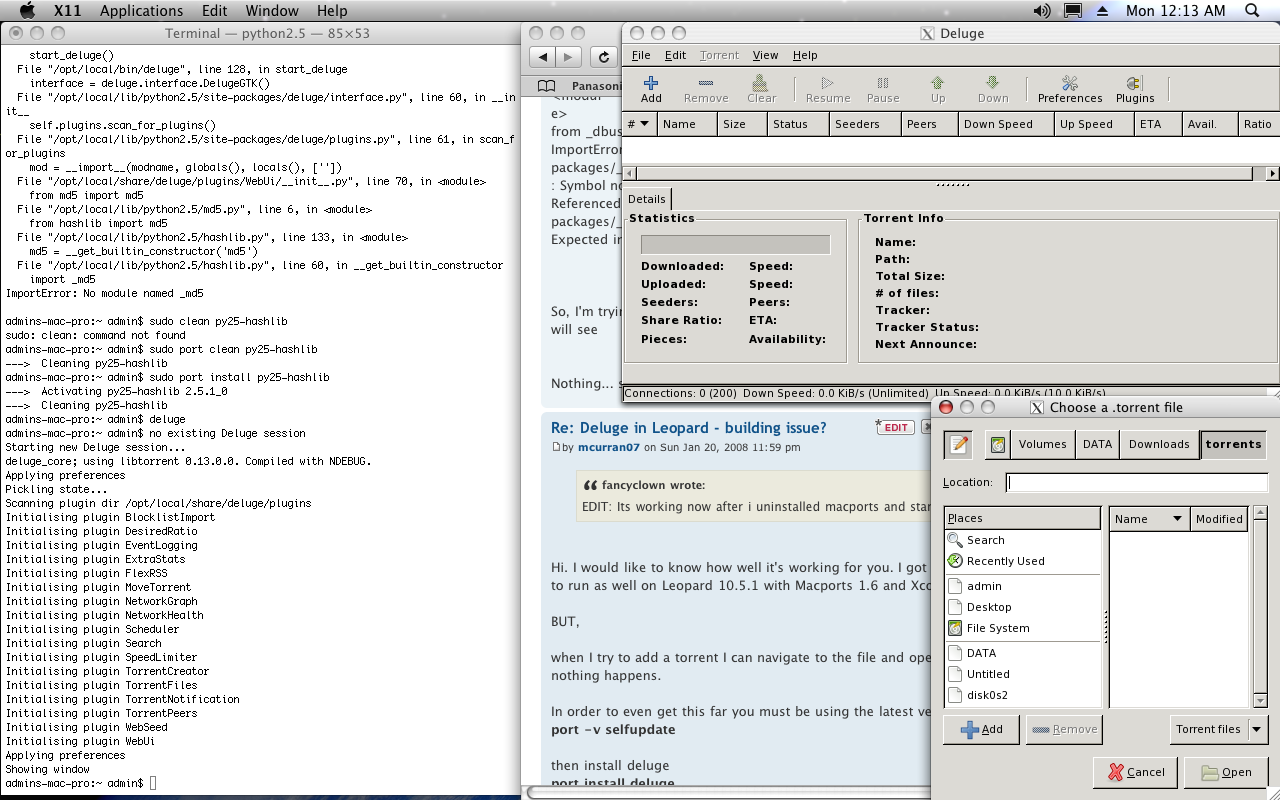Click the Downloads path button

coord(1159,445)
